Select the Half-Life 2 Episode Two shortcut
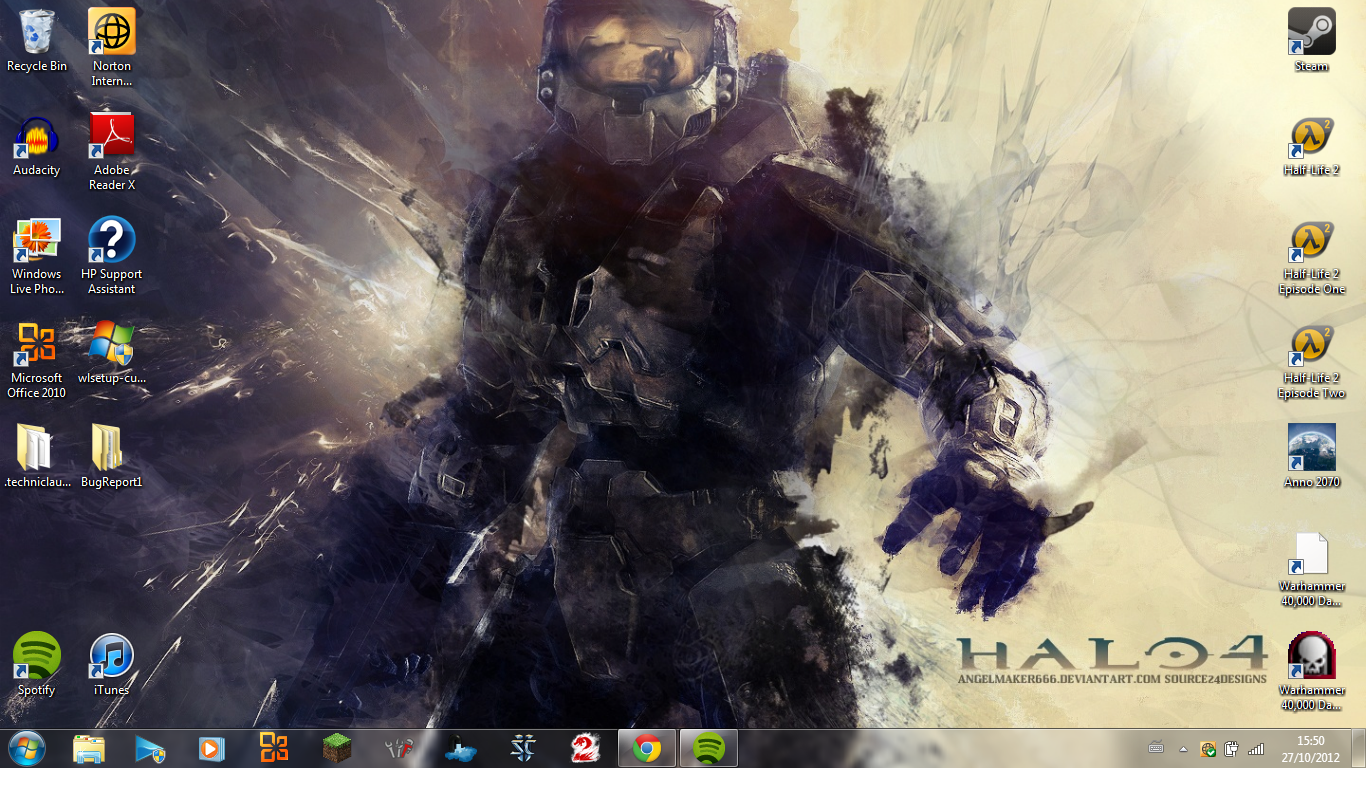1366x812 pixels. pos(1311,346)
